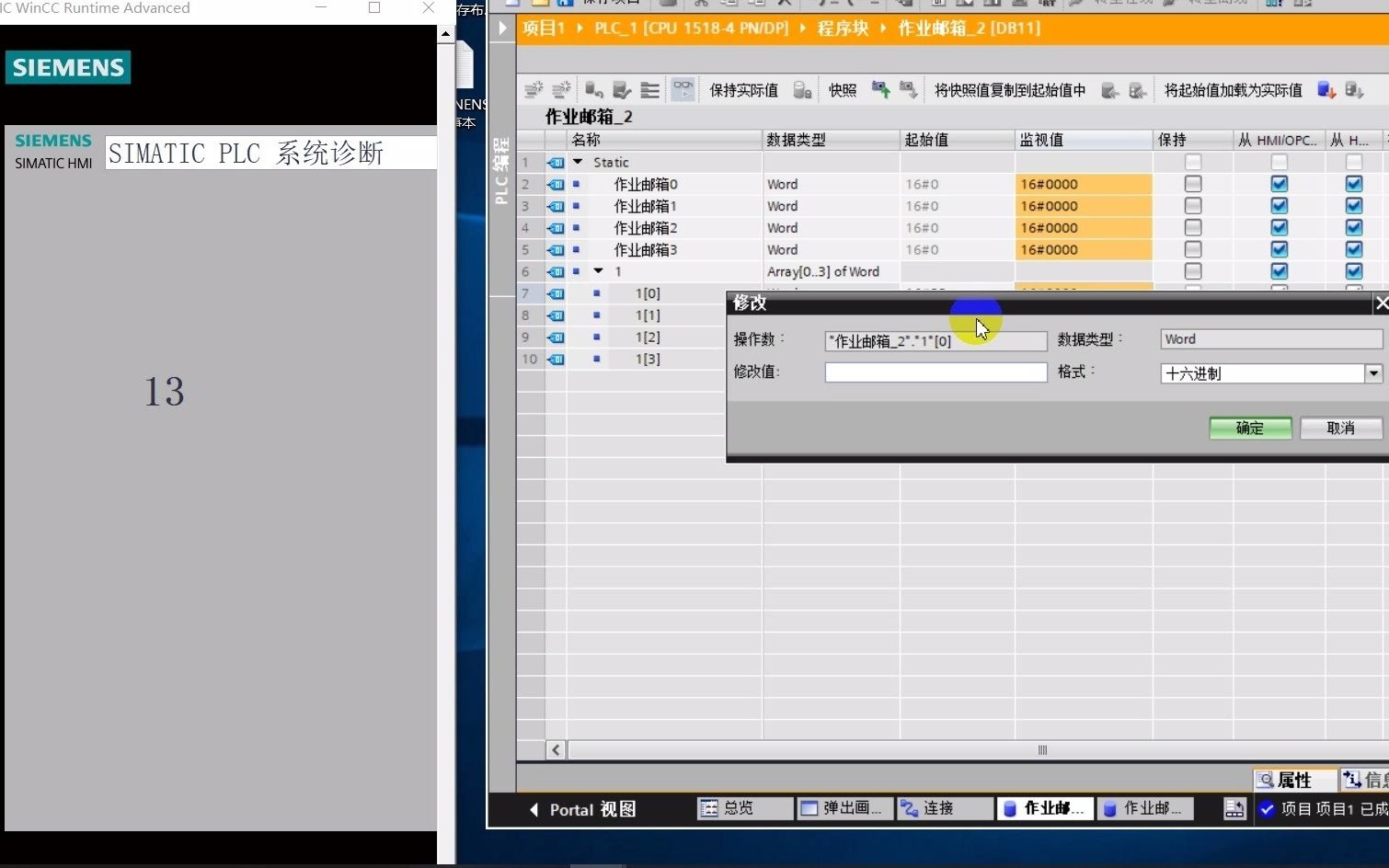Switch to the 弹出画... tab
This screenshot has width=1389, height=868.
[x=844, y=808]
